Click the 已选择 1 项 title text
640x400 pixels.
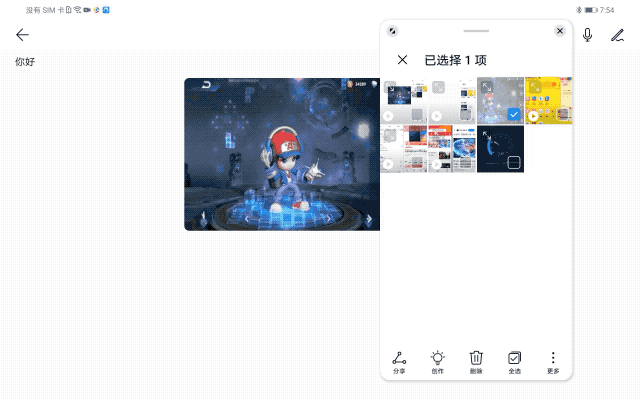point(456,60)
